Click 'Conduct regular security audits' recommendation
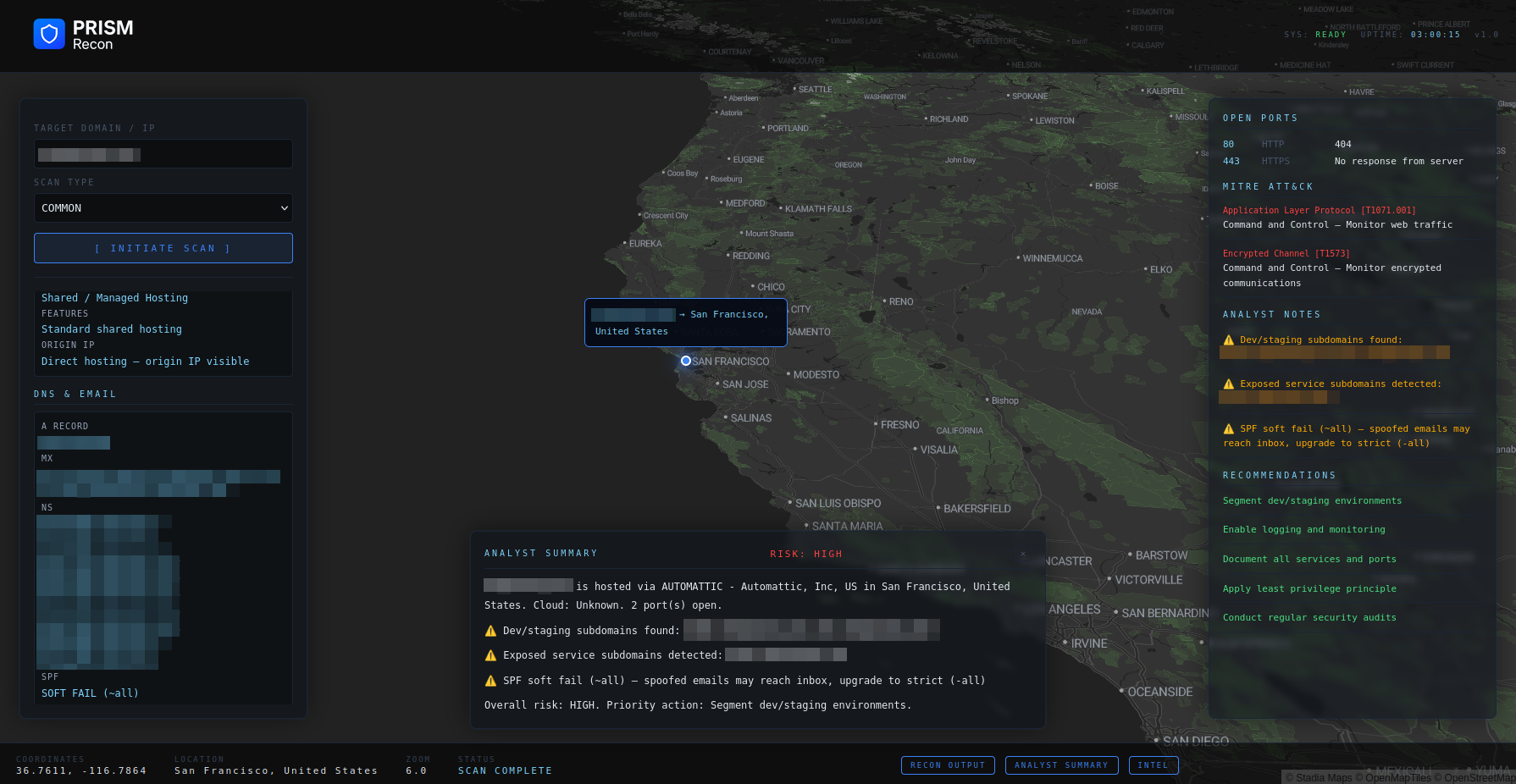 pyautogui.click(x=1309, y=618)
